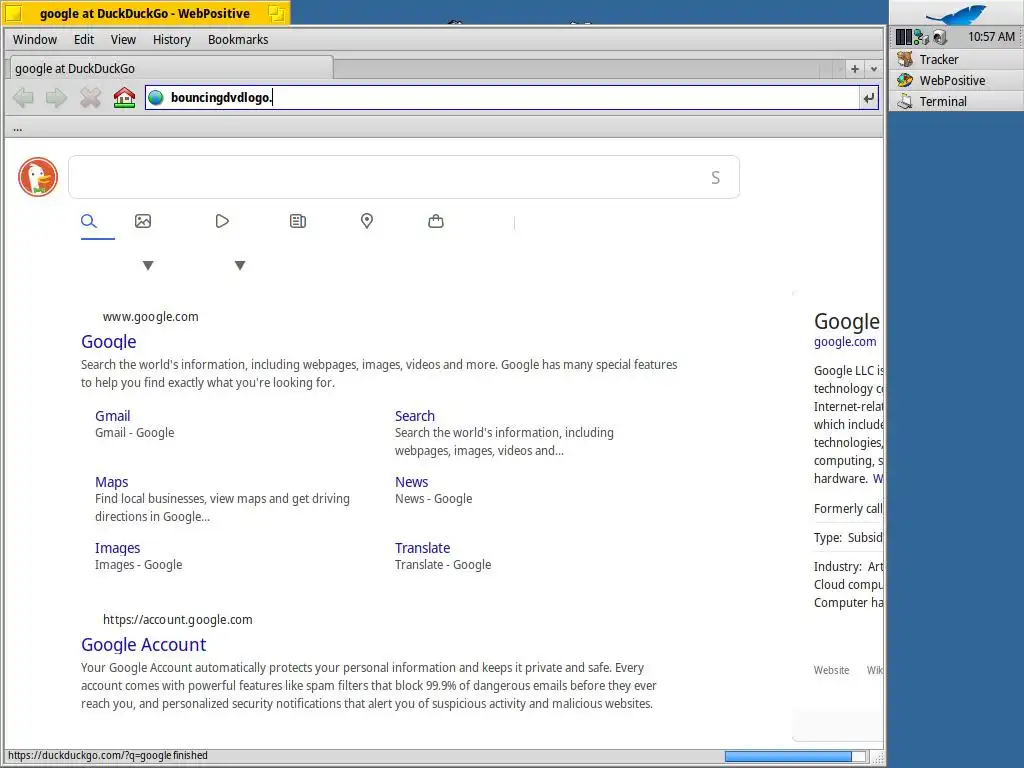Open the DuckDuckGo logo
The height and width of the screenshot is (768, 1024).
click(38, 177)
